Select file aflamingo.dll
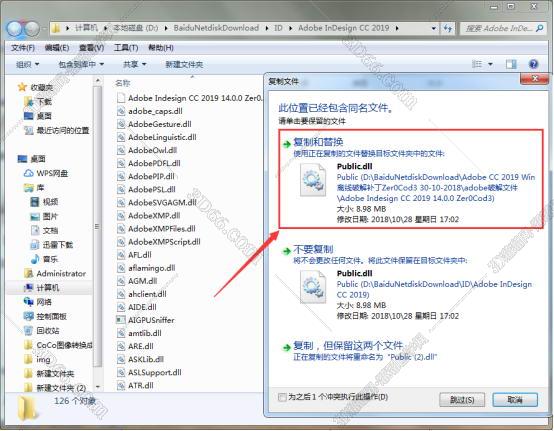Viewport: 554px width, 431px height. pos(146,268)
